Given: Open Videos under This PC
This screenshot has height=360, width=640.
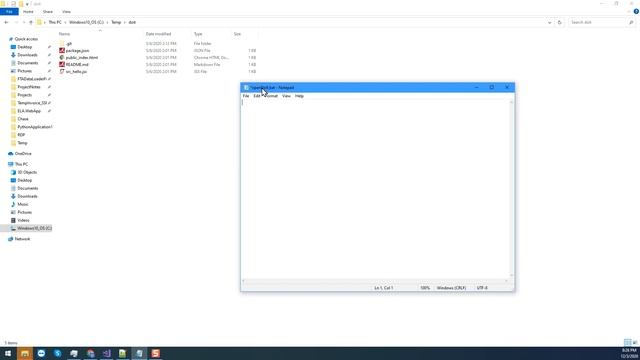Looking at the screenshot, I should pos(23,220).
